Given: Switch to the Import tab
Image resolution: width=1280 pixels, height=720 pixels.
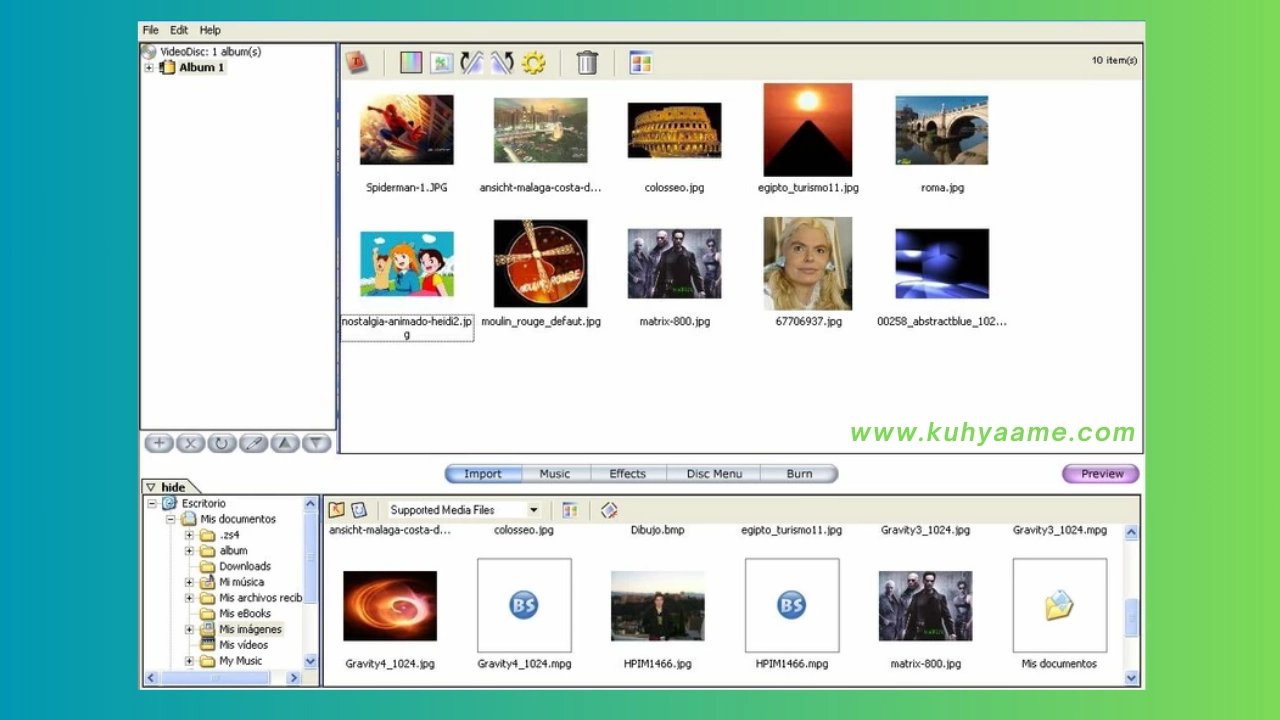Looking at the screenshot, I should tap(483, 474).
